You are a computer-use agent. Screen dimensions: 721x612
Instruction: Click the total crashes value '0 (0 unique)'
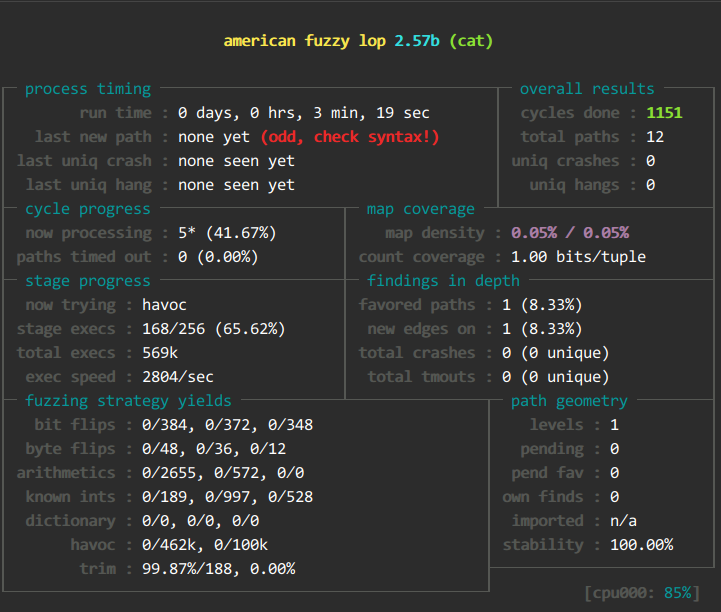tap(555, 353)
